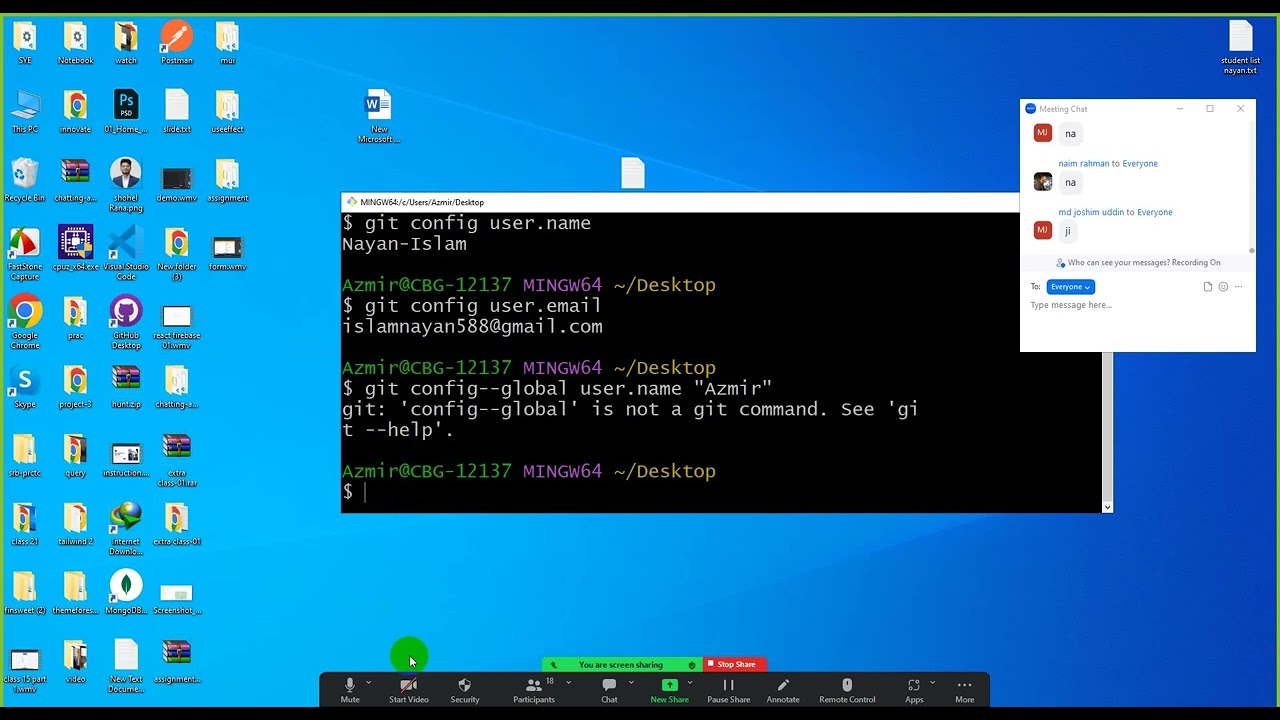Expand arrow next to Apps
The width and height of the screenshot is (1280, 720).
(932, 683)
